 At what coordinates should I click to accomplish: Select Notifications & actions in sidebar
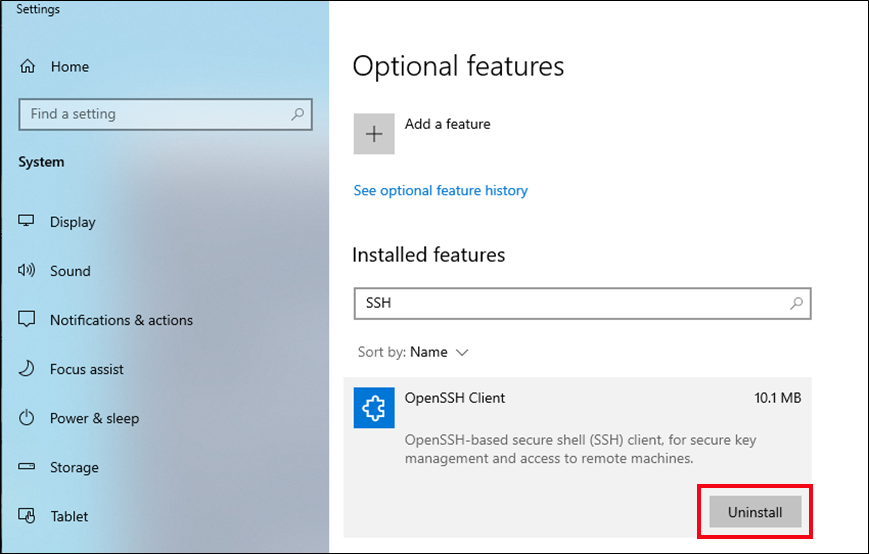click(121, 320)
